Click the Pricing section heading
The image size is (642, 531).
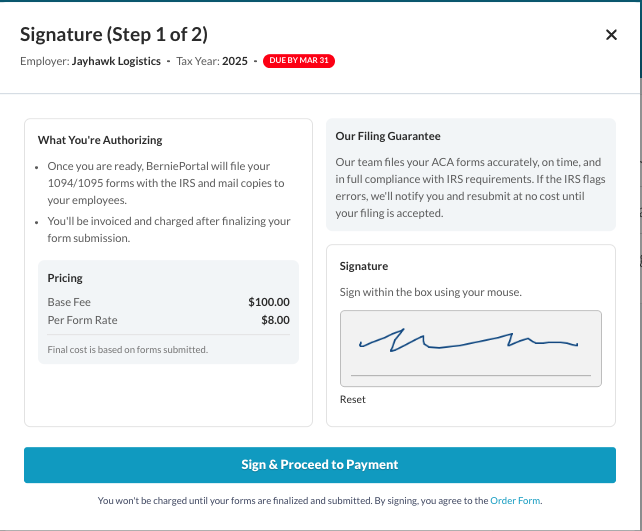click(x=65, y=278)
